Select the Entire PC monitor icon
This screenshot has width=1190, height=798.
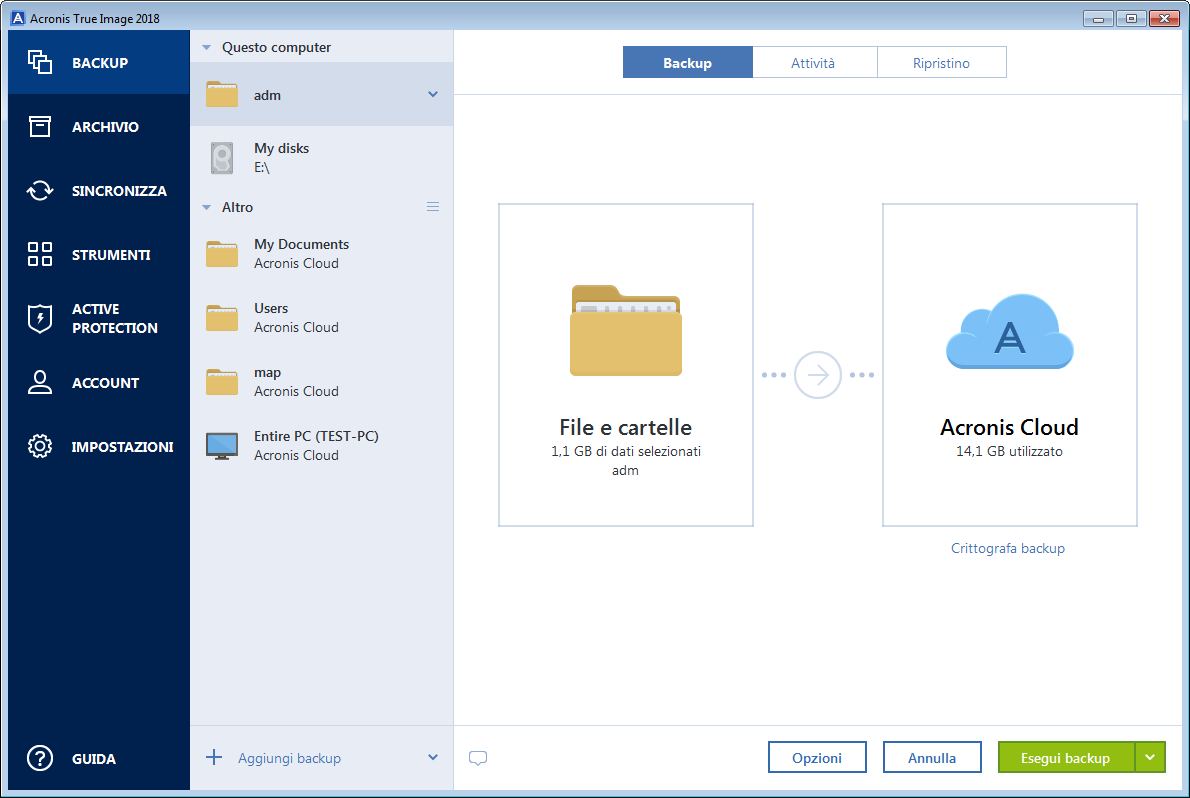[222, 446]
